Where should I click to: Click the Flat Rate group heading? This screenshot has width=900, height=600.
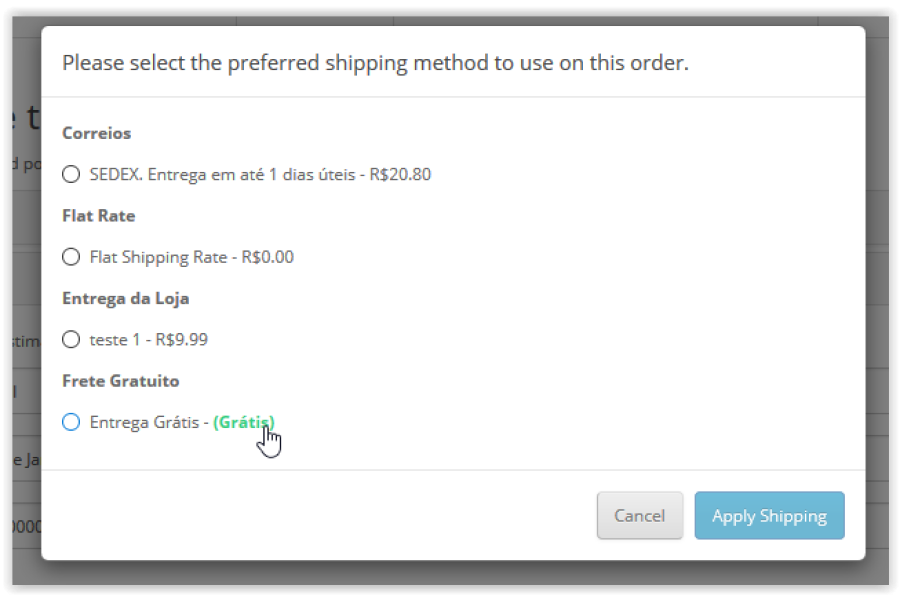point(99,216)
